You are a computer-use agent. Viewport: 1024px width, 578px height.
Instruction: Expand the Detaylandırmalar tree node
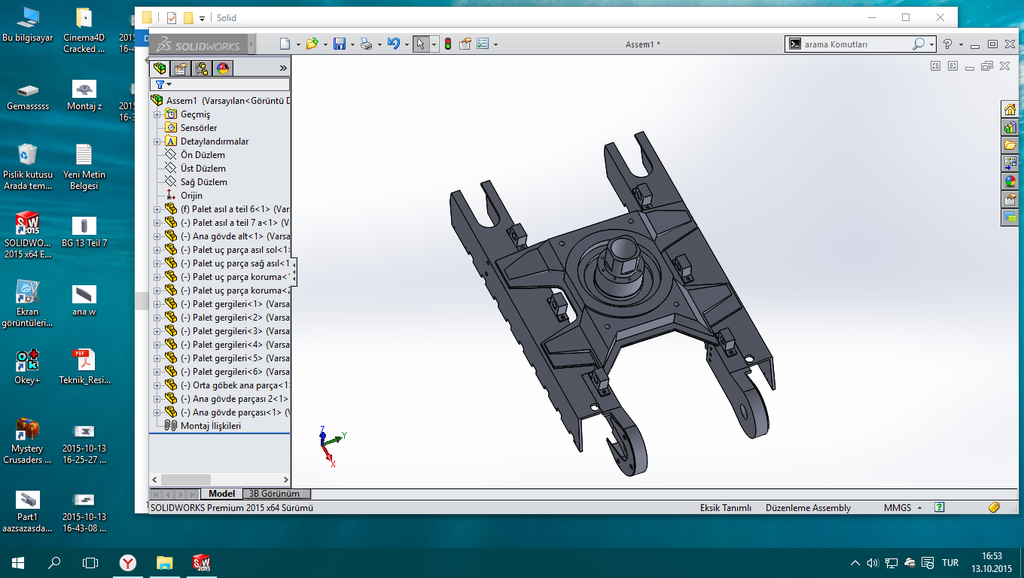coord(157,142)
